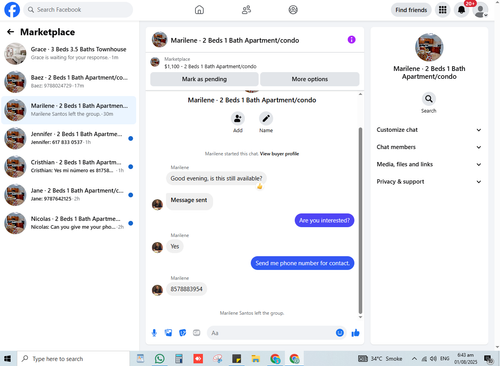Open the purple conversation info icon
The image size is (500, 366).
click(351, 40)
